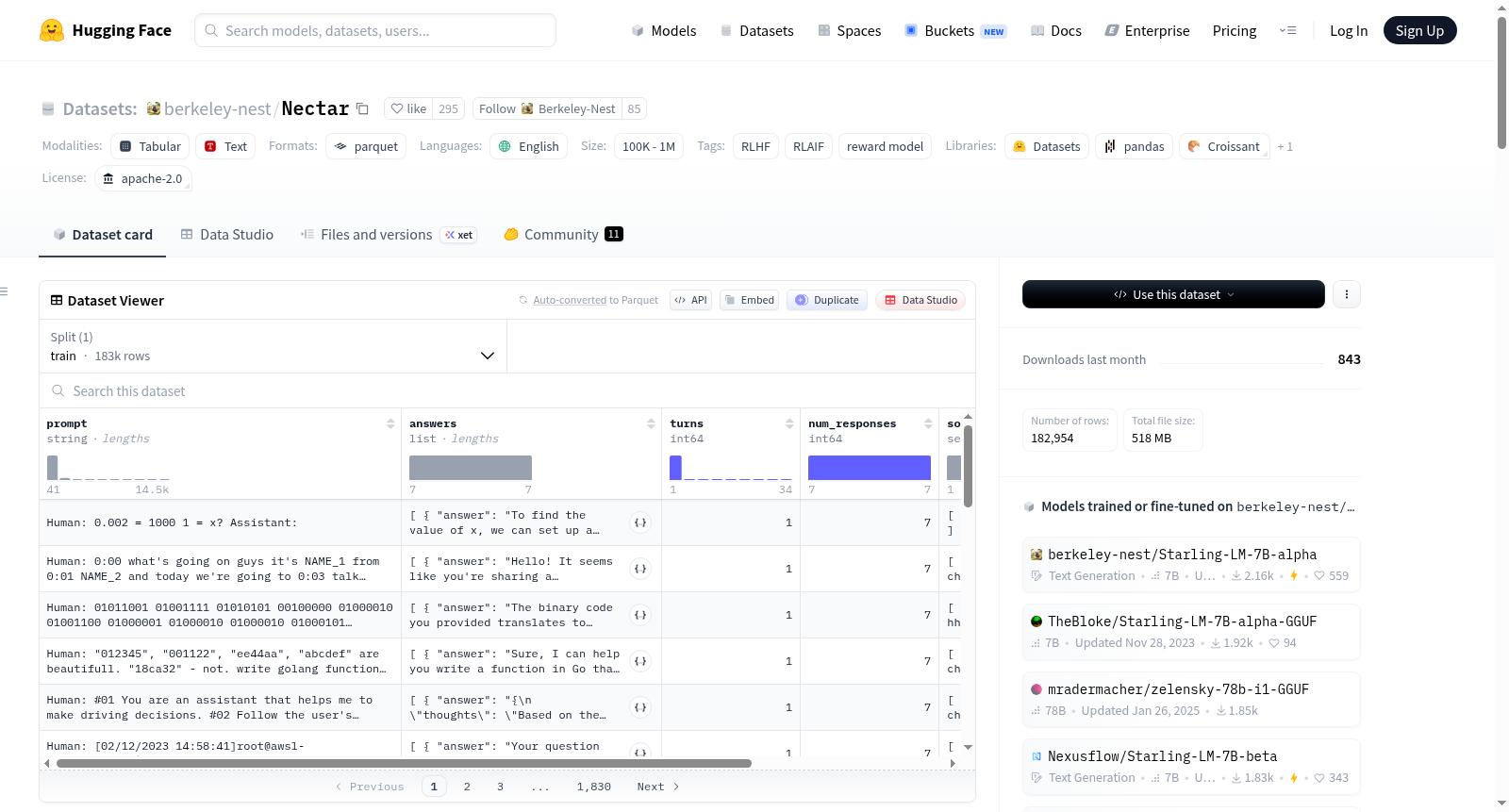Click the parquet format tag
The height and width of the screenshot is (812, 1509).
click(366, 146)
